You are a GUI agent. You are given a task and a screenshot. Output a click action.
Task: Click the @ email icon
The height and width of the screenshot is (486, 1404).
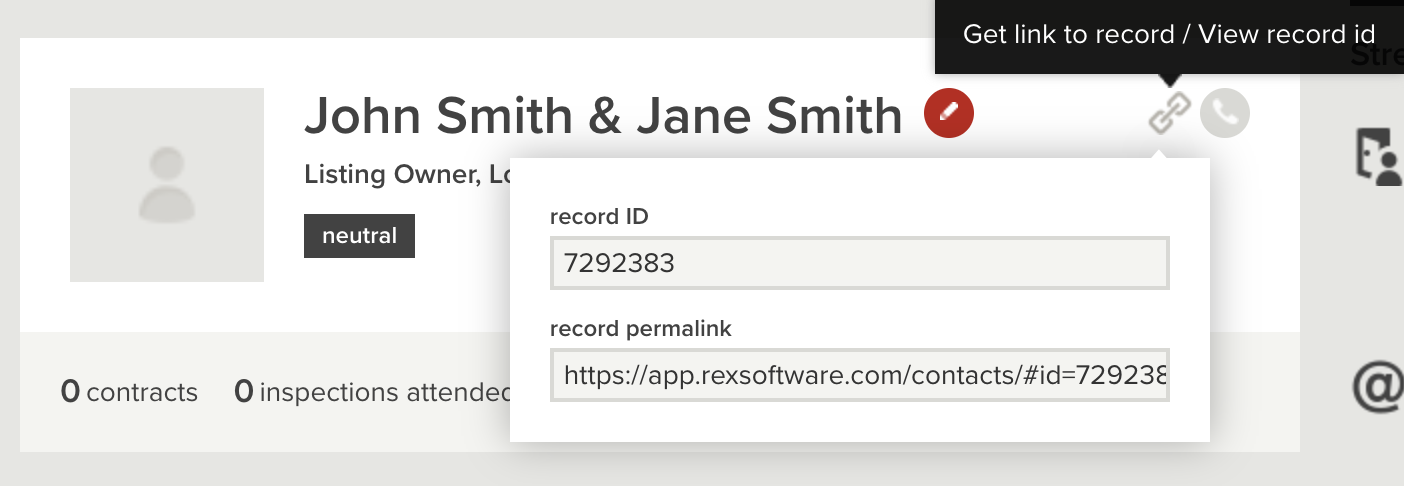click(x=1379, y=386)
